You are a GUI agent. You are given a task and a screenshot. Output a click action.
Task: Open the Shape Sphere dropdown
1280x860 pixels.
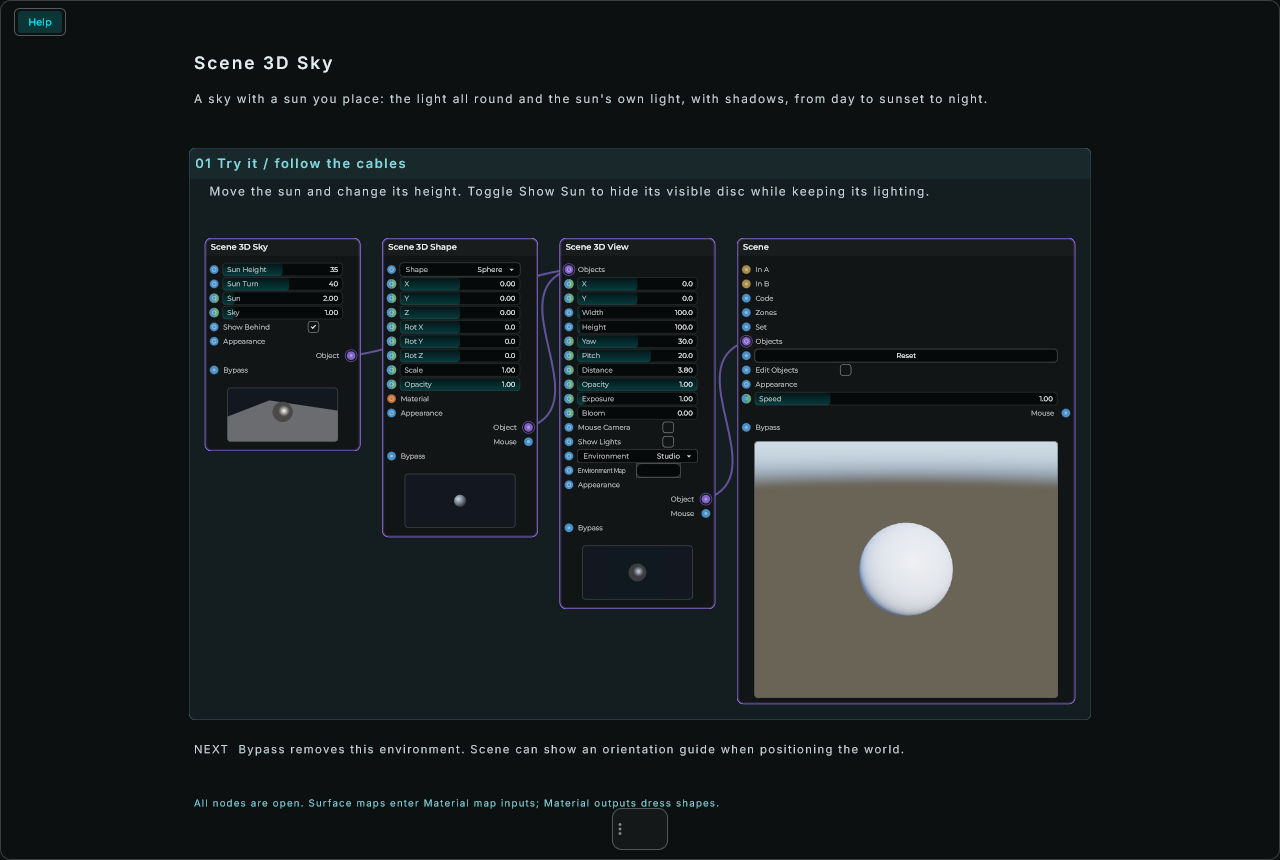click(460, 270)
